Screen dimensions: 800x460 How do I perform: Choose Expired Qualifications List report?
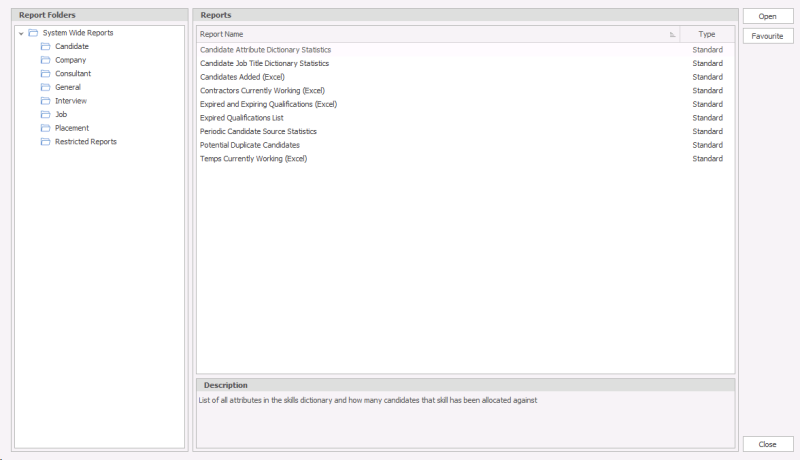pos(241,118)
